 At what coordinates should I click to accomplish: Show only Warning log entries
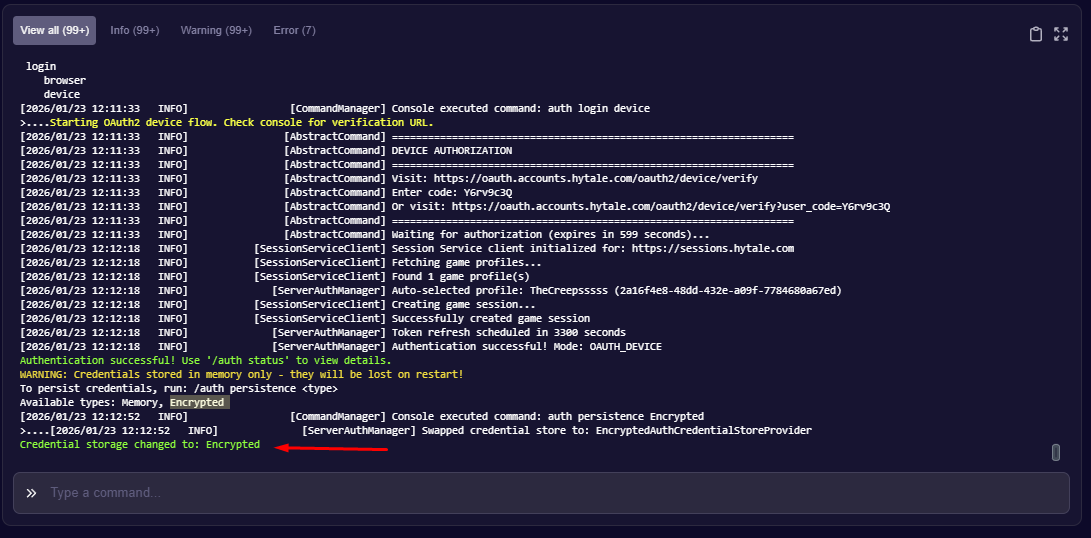216,30
